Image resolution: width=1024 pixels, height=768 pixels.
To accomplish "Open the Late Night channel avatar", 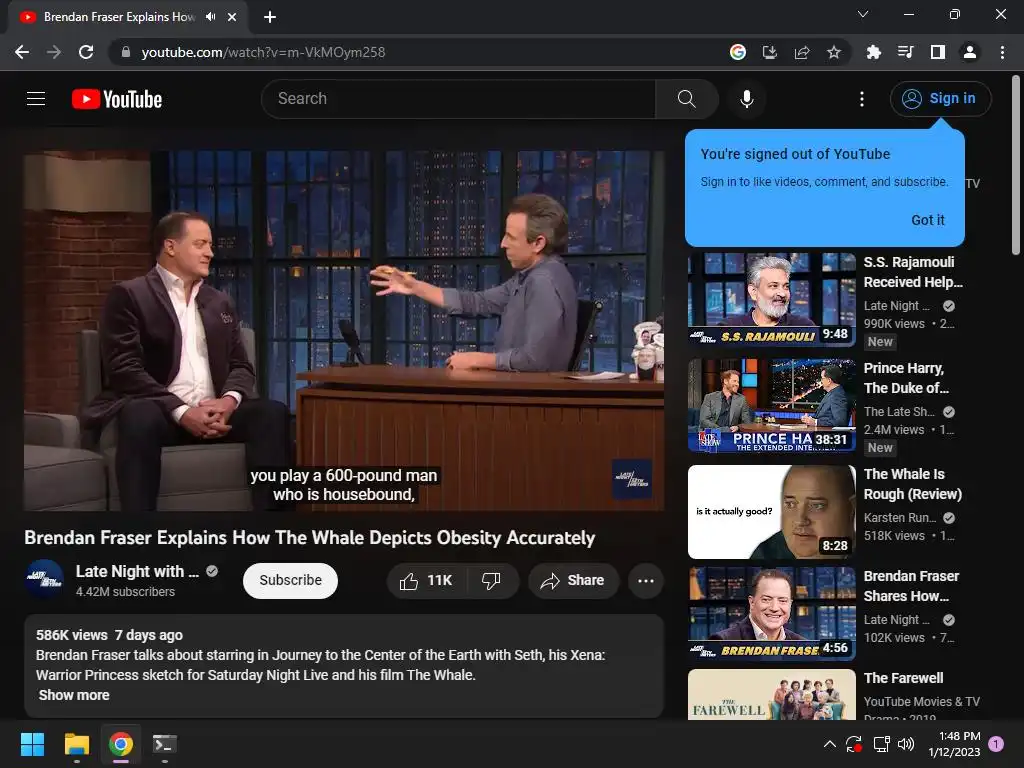I will (44, 579).
